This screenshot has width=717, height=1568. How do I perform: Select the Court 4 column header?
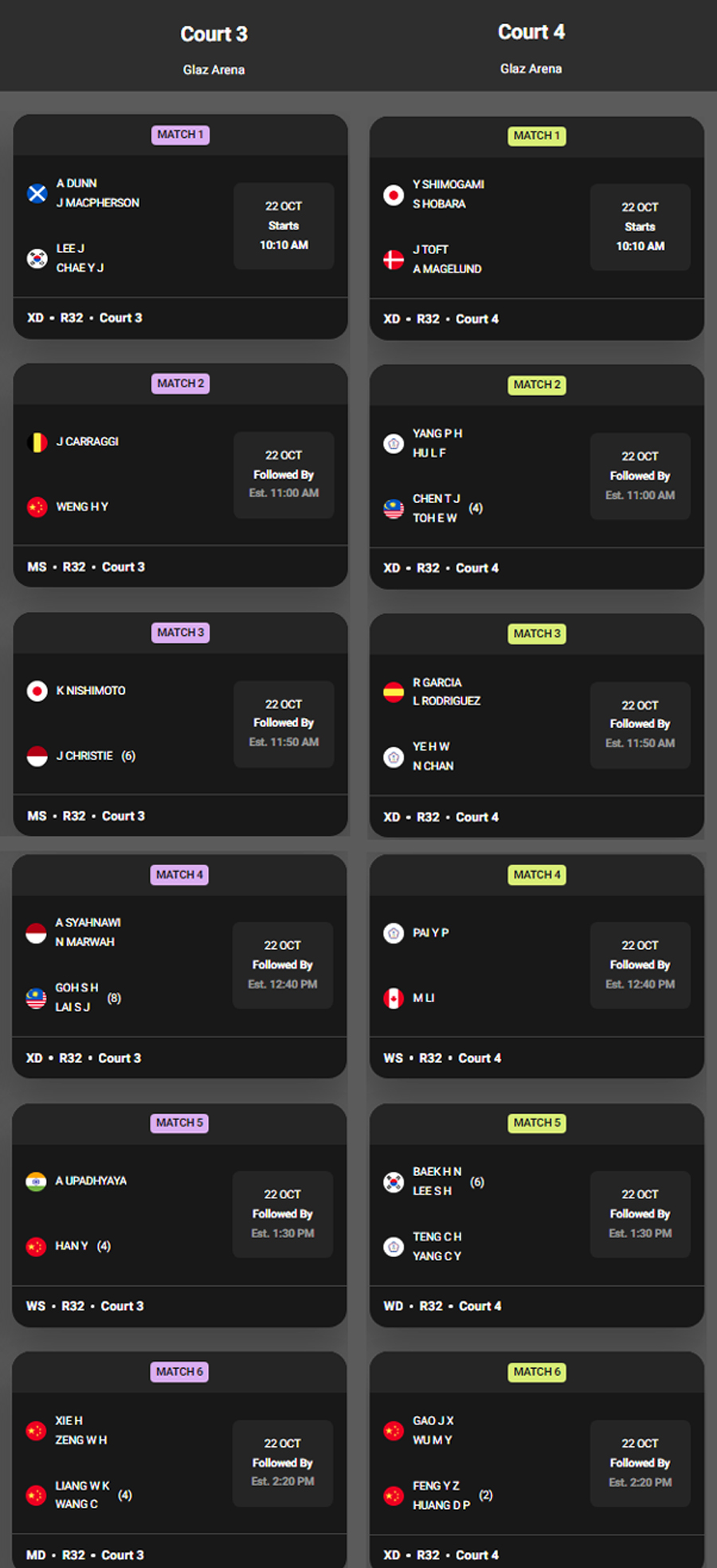click(x=531, y=33)
